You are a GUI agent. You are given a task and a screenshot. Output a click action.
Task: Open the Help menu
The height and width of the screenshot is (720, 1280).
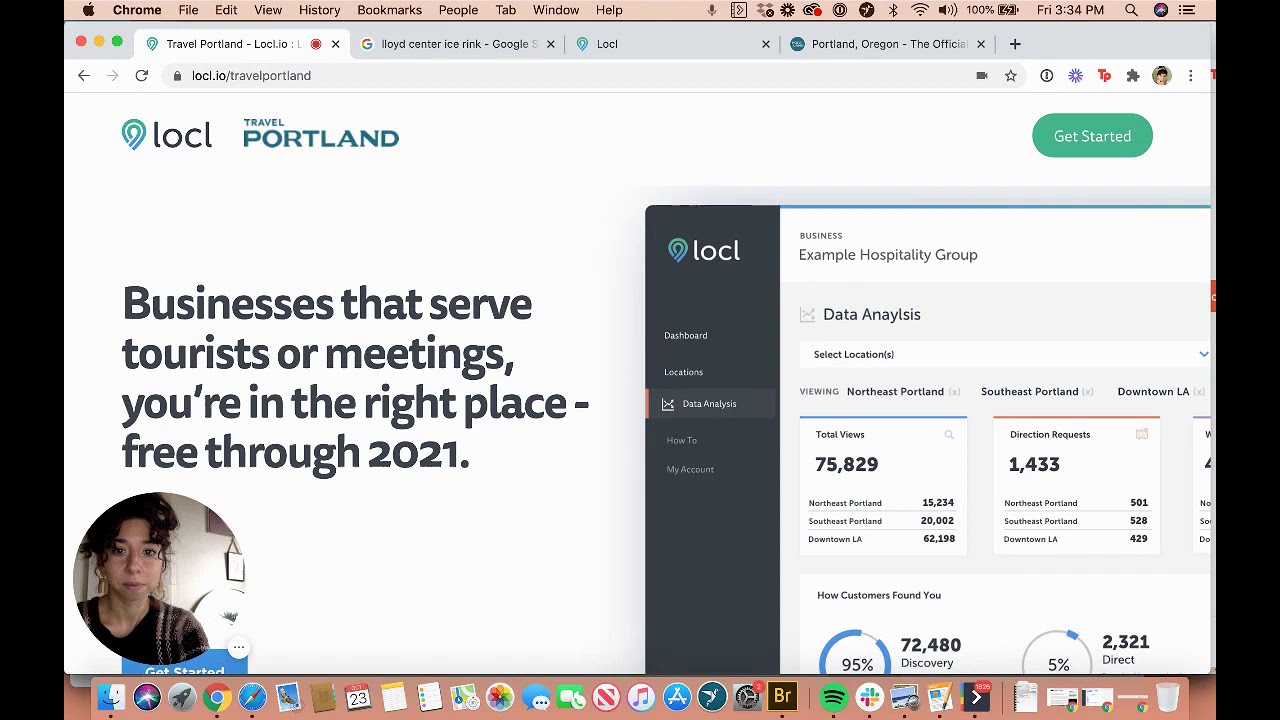[609, 10]
